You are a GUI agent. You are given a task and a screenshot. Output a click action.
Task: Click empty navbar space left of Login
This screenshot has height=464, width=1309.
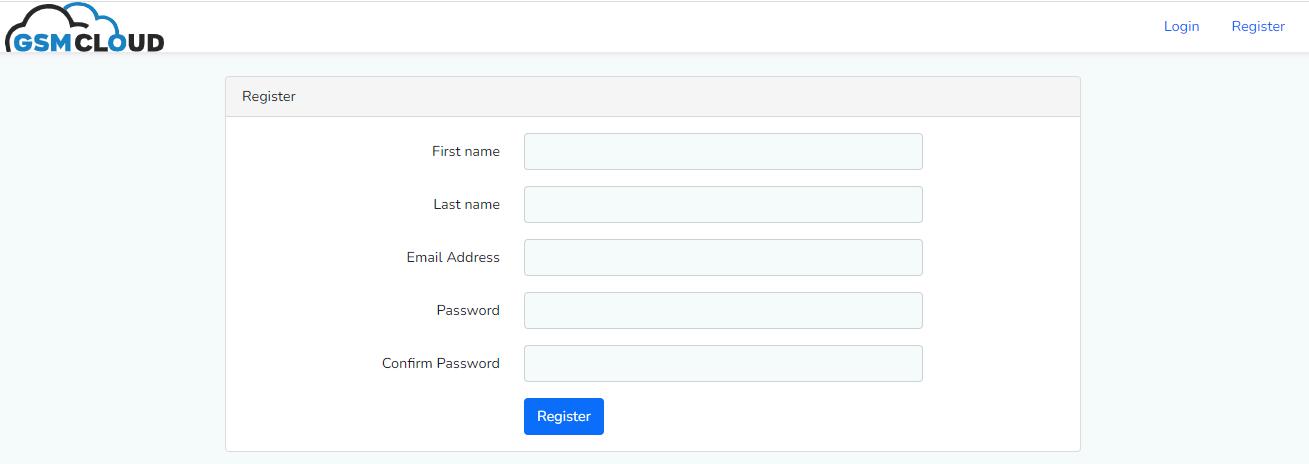point(700,26)
